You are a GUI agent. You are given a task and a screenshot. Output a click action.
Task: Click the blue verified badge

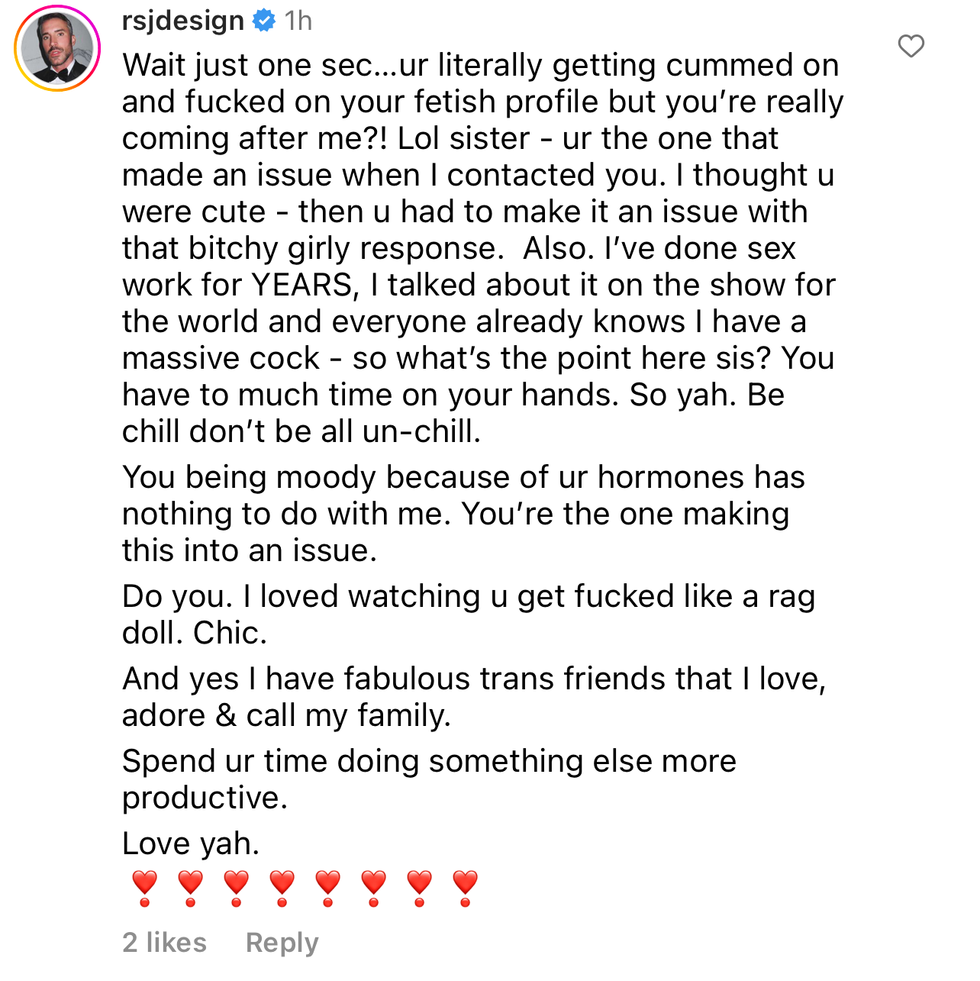[264, 20]
